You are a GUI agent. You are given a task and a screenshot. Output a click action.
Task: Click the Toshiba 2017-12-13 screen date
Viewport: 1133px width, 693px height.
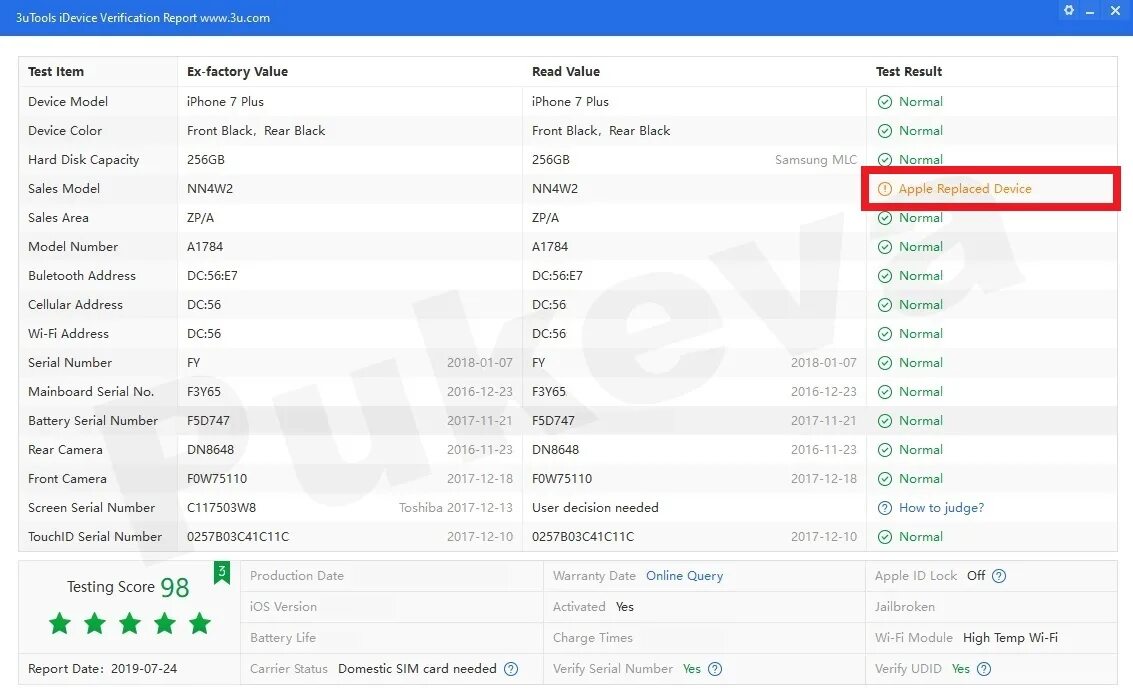click(456, 508)
